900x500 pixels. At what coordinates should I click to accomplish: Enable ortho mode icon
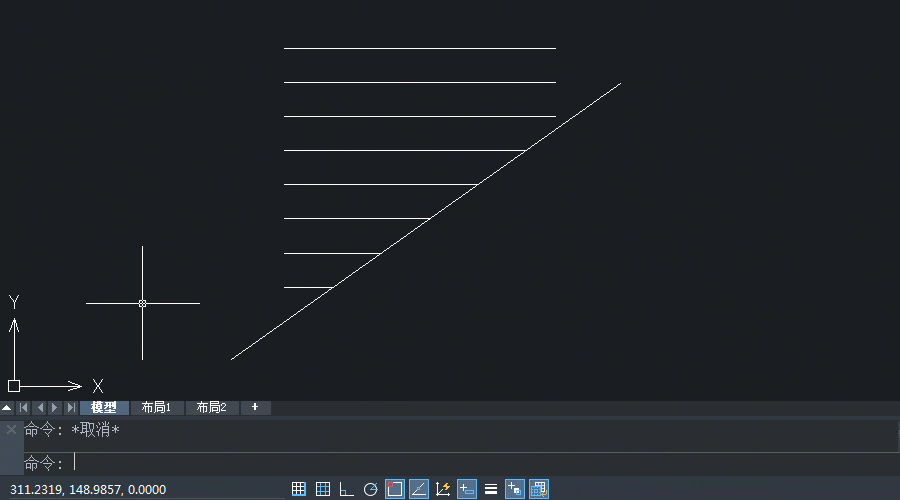point(347,489)
